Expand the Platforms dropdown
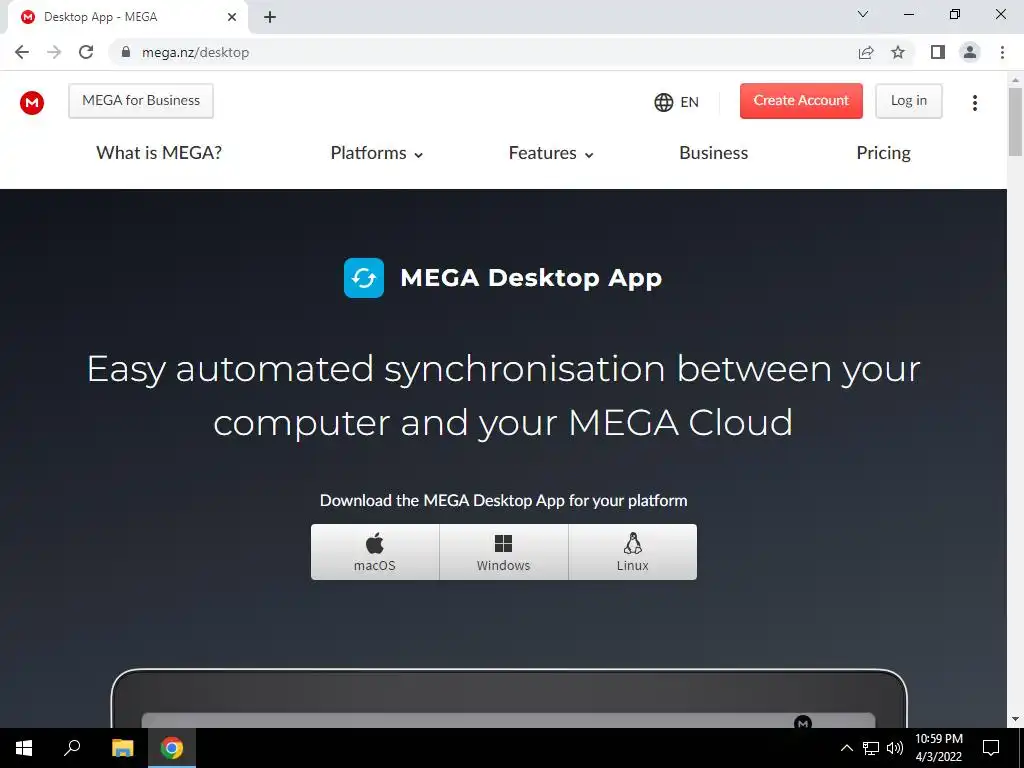Image resolution: width=1024 pixels, height=768 pixels. tap(377, 153)
